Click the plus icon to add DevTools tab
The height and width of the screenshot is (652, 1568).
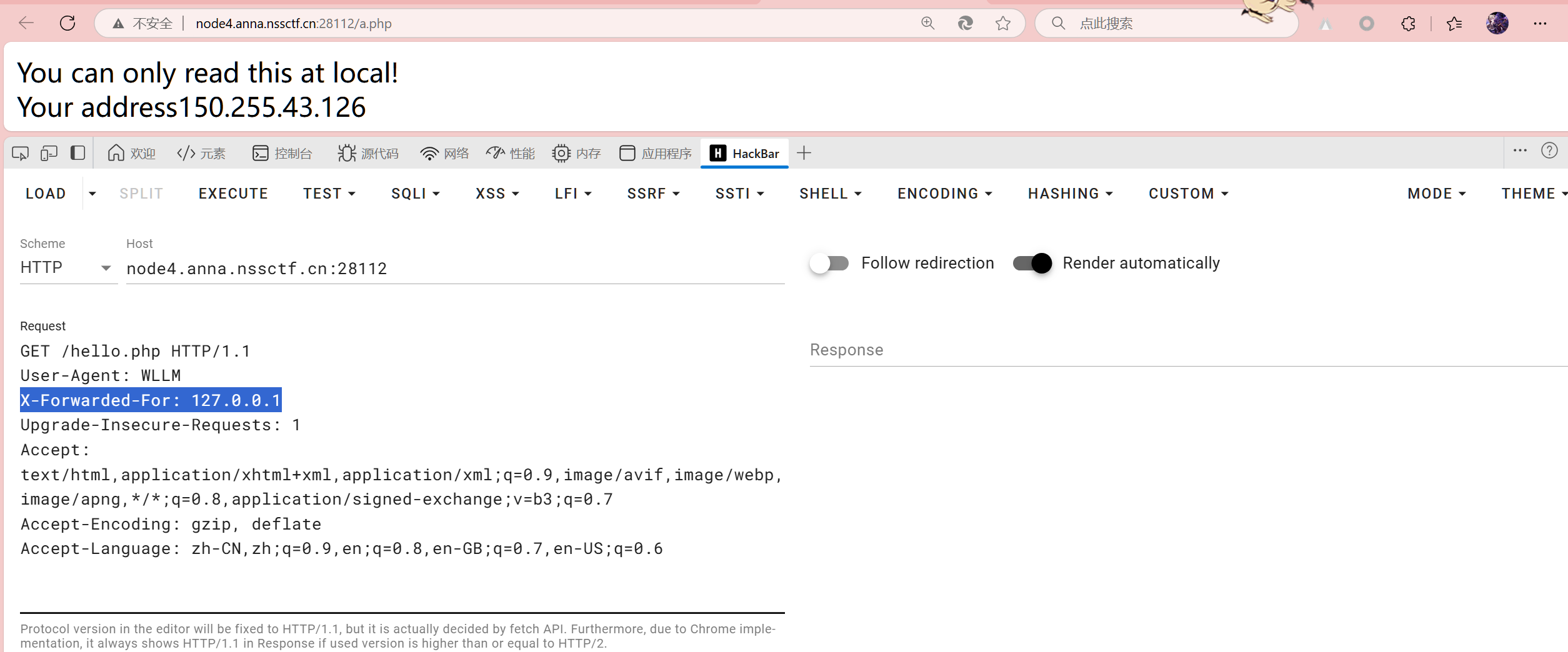coord(804,153)
